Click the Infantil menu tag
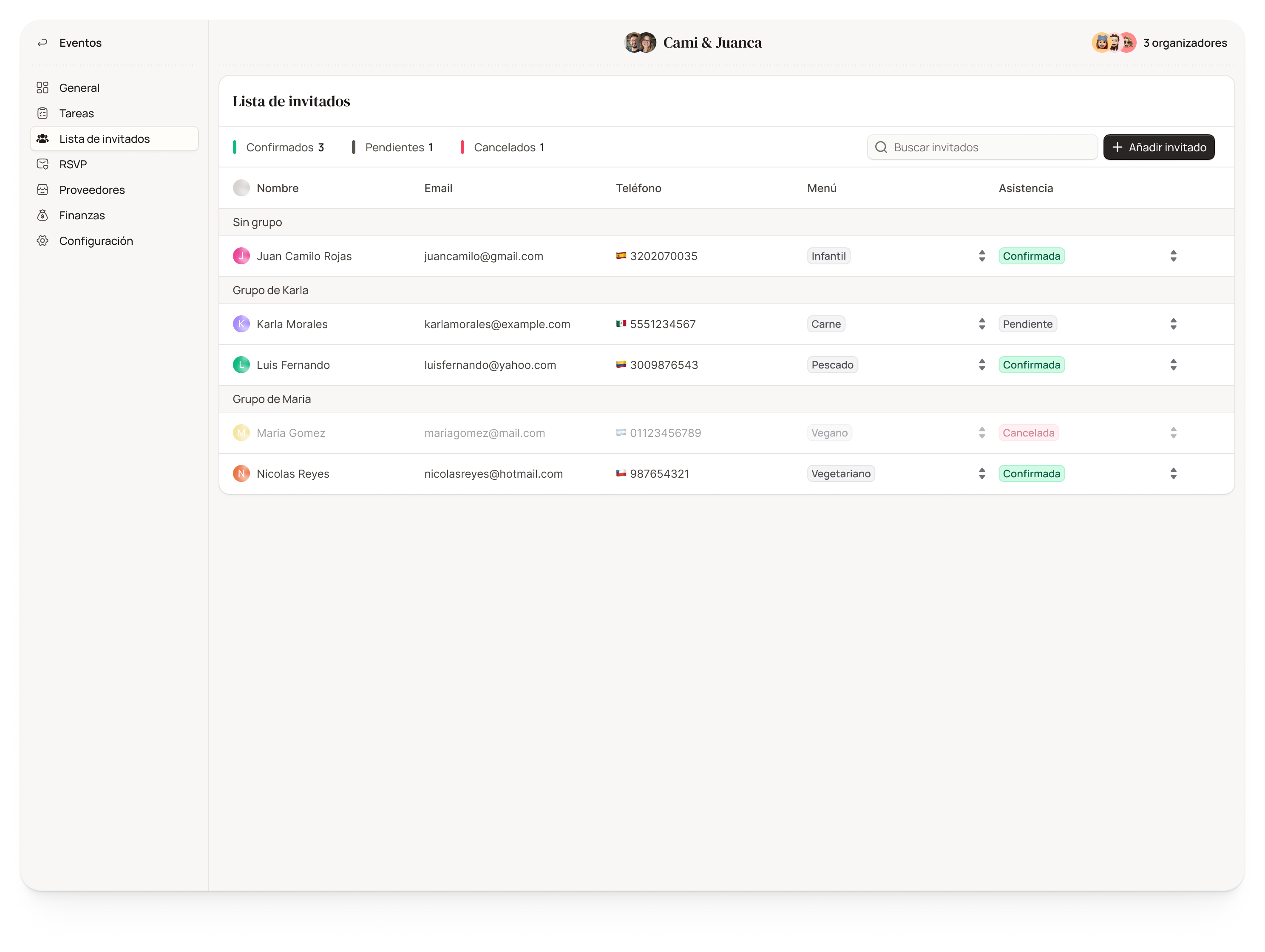 pyautogui.click(x=828, y=255)
